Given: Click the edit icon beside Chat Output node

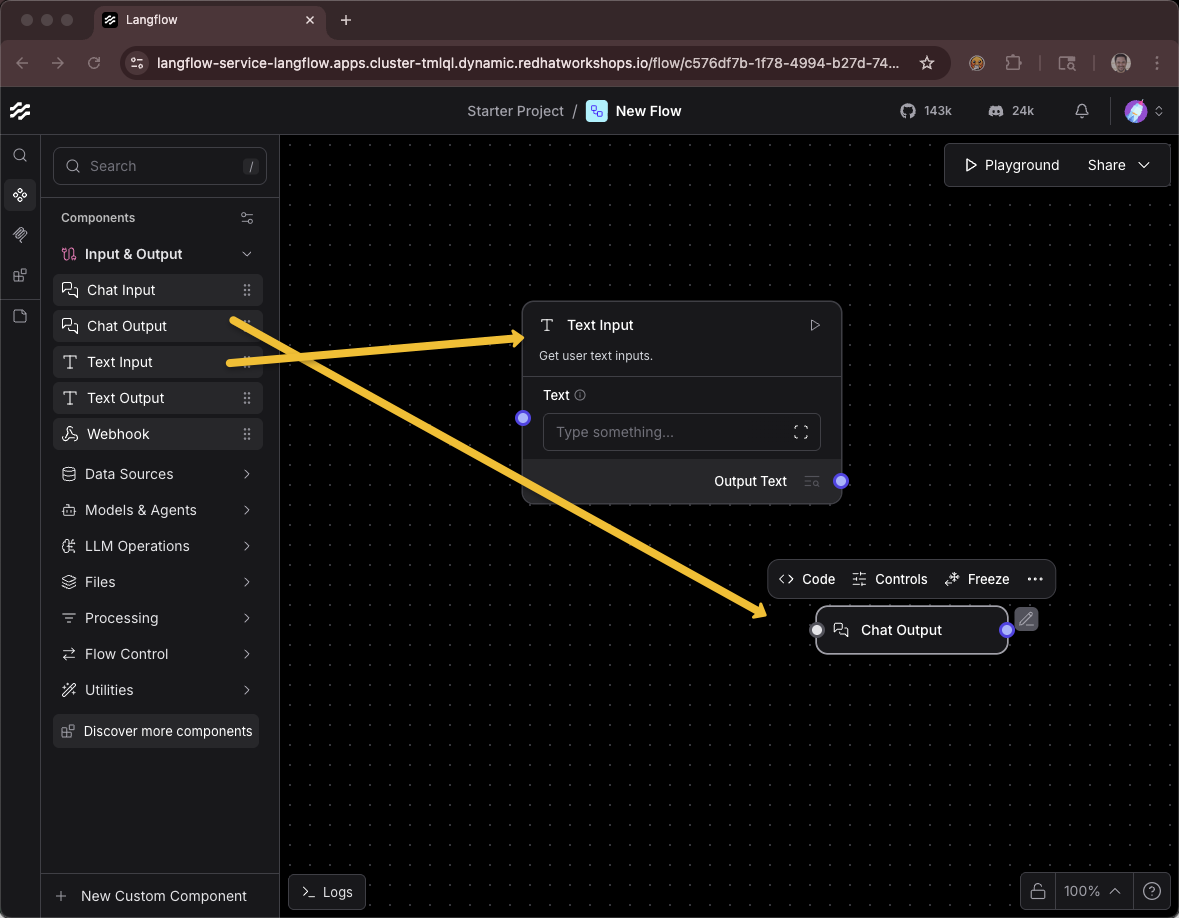Looking at the screenshot, I should coord(1026,619).
